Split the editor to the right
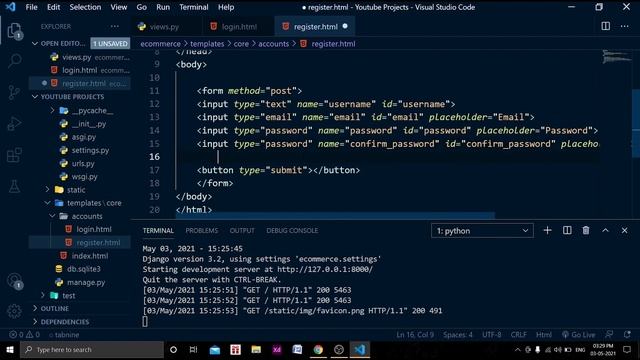The image size is (640, 360). coord(606,26)
